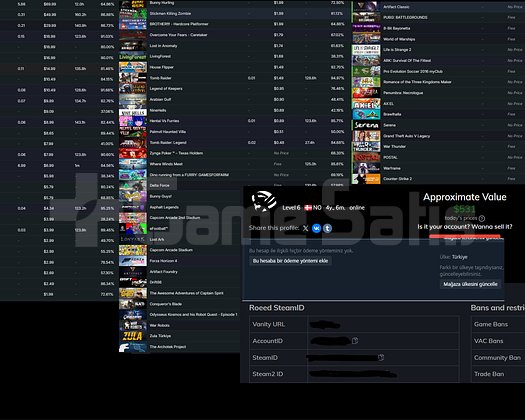Click the 'Vanity URL' row label
Screen dimensions: 525x420
[269, 324]
